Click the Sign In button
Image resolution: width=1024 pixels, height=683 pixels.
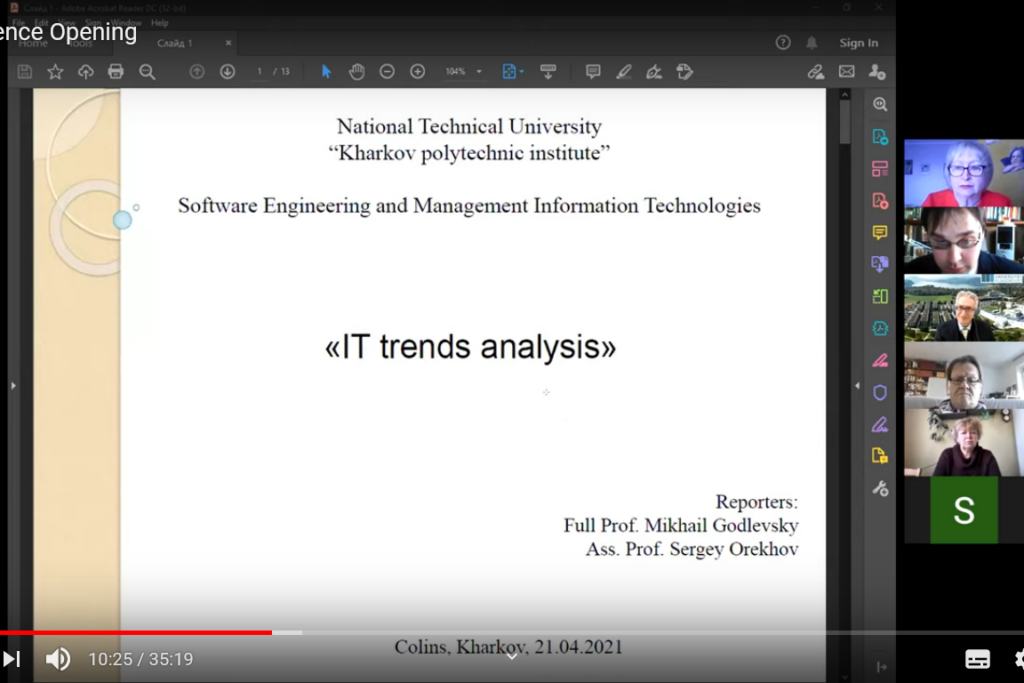pyautogui.click(x=858, y=43)
